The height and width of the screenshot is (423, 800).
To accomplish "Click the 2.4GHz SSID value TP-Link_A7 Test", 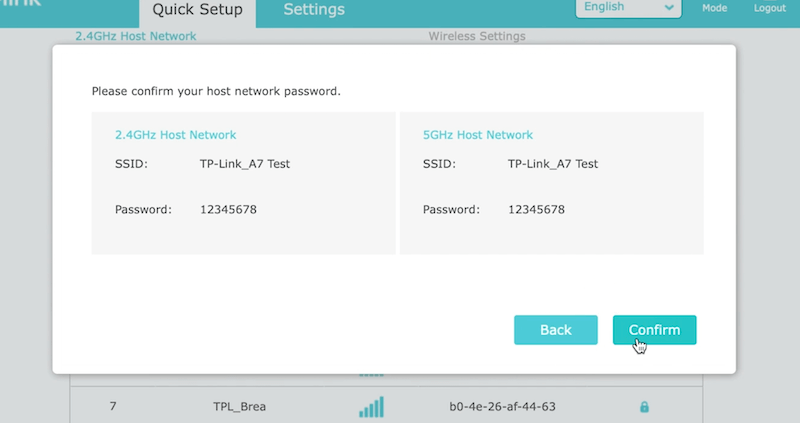I will [x=245, y=164].
